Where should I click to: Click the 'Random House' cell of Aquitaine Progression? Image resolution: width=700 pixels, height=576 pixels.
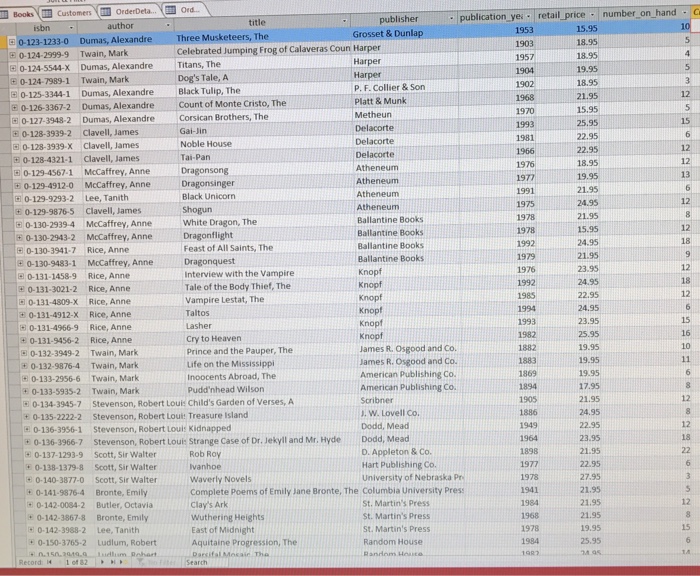pos(414,542)
